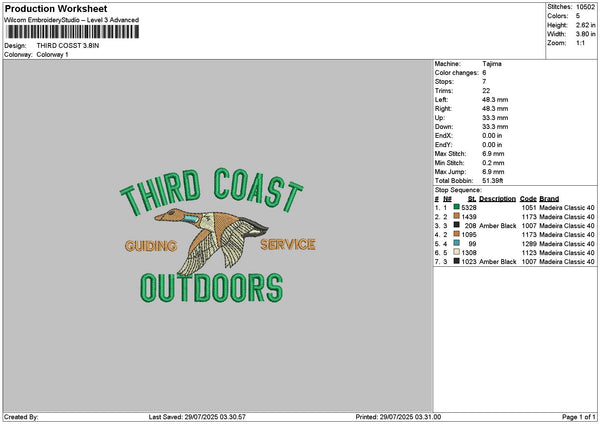600x424 pixels.
Task: Click 'Madeira Classic 40' in row 1
Action: [567, 208]
